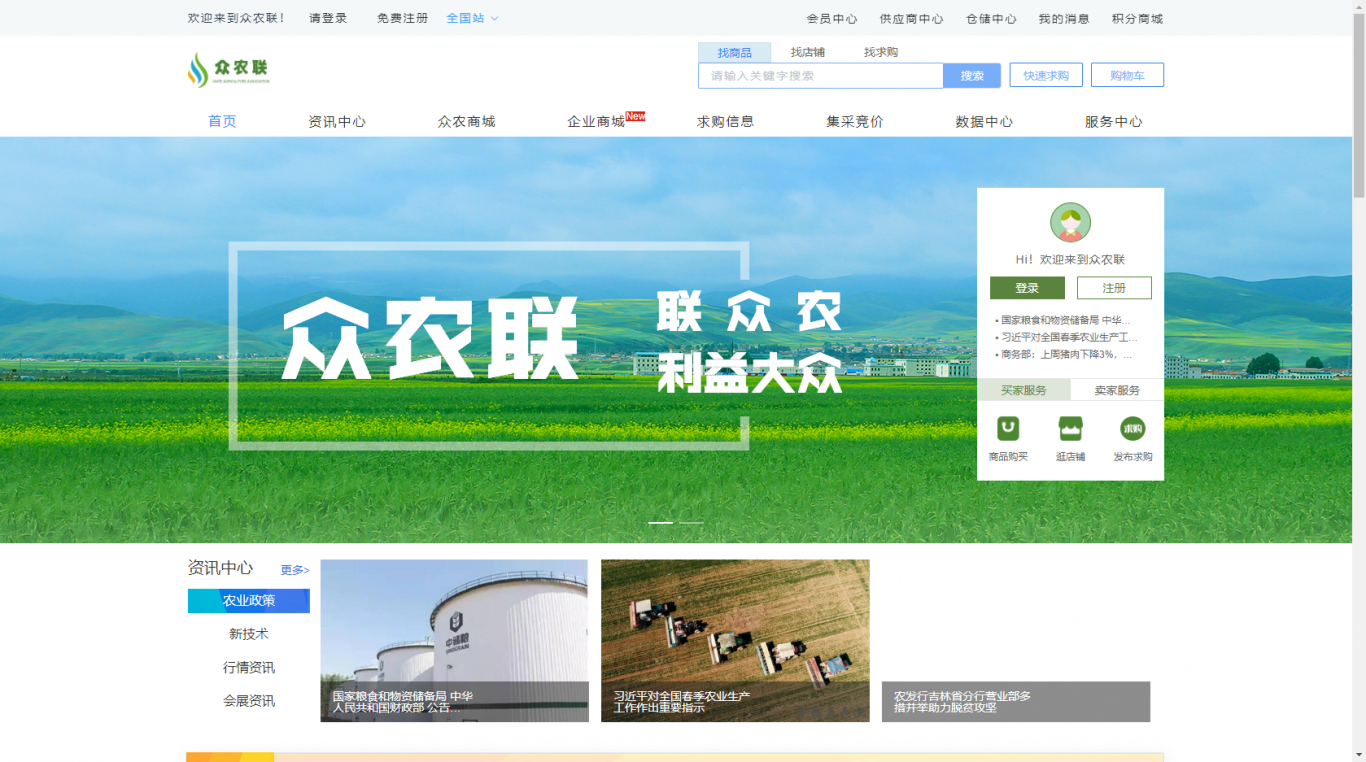This screenshot has width=1366, height=762.
Task: Go to 首页 in the navigation bar
Action: (x=222, y=121)
